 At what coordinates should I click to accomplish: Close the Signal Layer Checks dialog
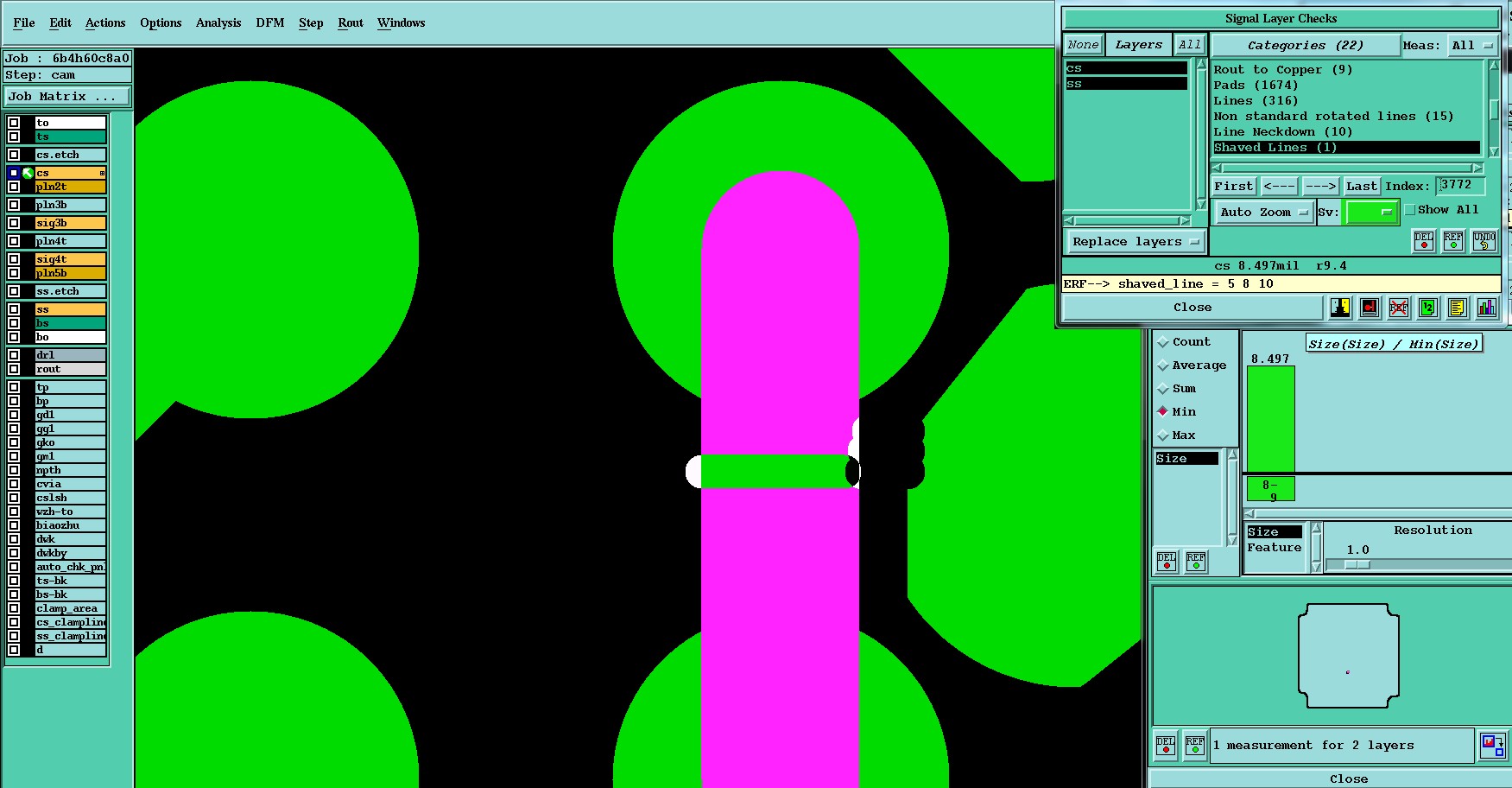[1193, 308]
